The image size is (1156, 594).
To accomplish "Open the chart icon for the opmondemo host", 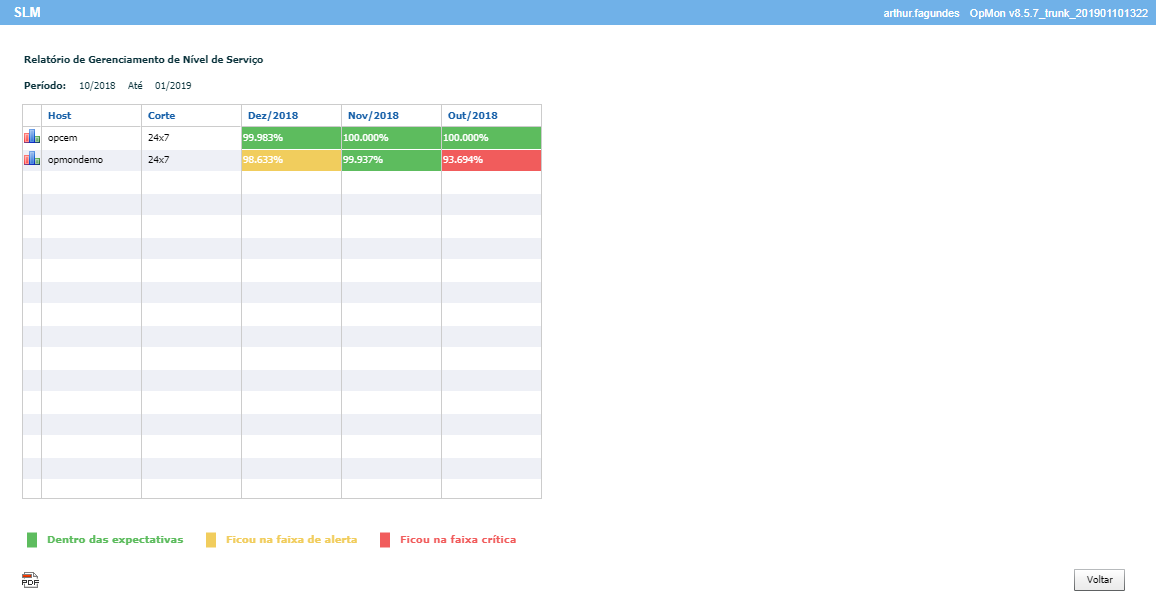I will (x=32, y=159).
